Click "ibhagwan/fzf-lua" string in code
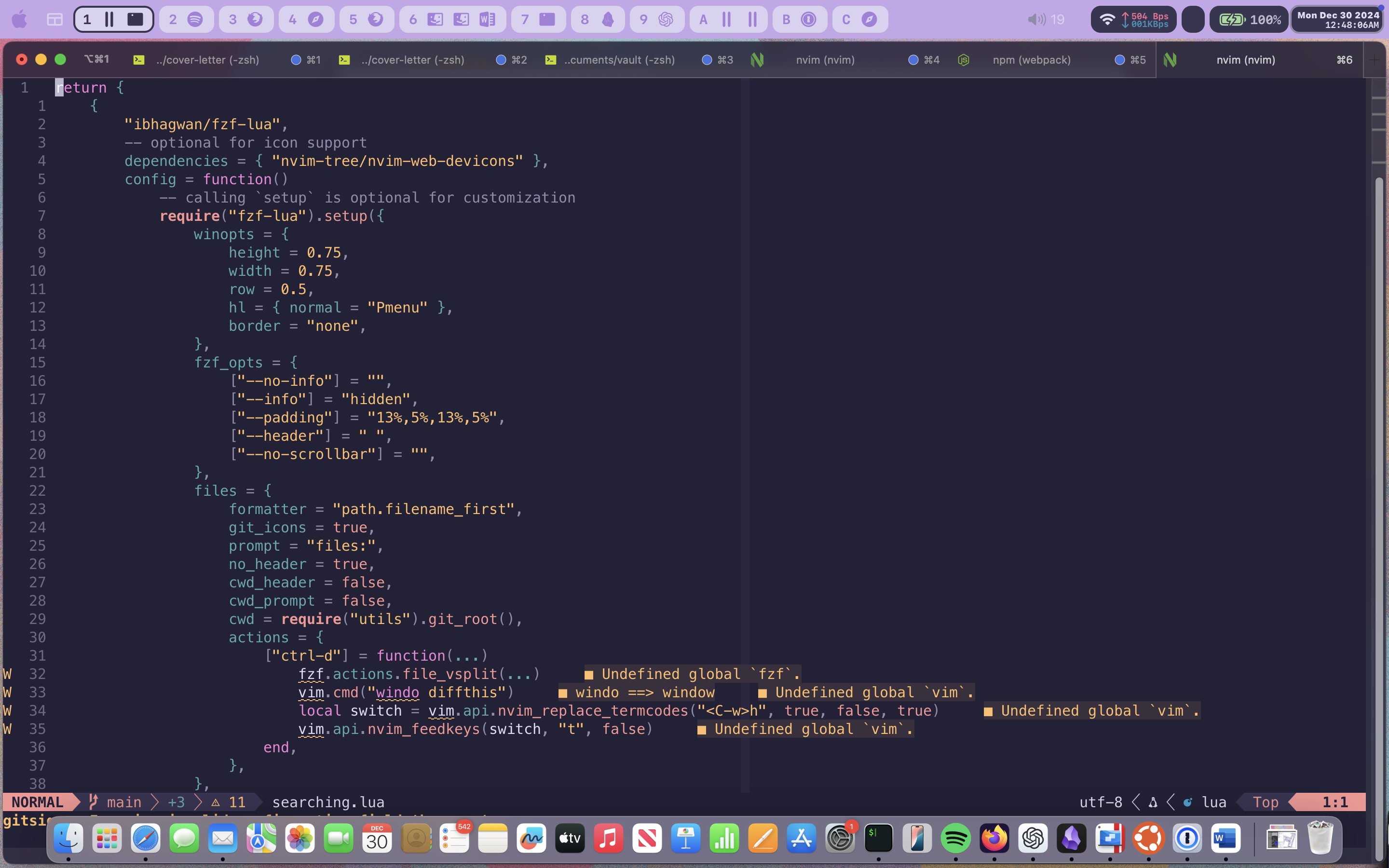 [x=203, y=124]
